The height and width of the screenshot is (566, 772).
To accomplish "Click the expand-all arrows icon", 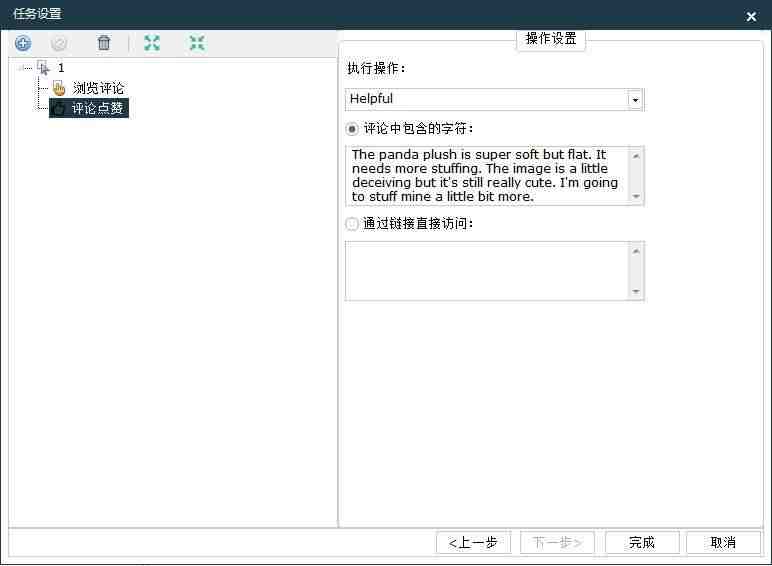I will pyautogui.click(x=152, y=43).
